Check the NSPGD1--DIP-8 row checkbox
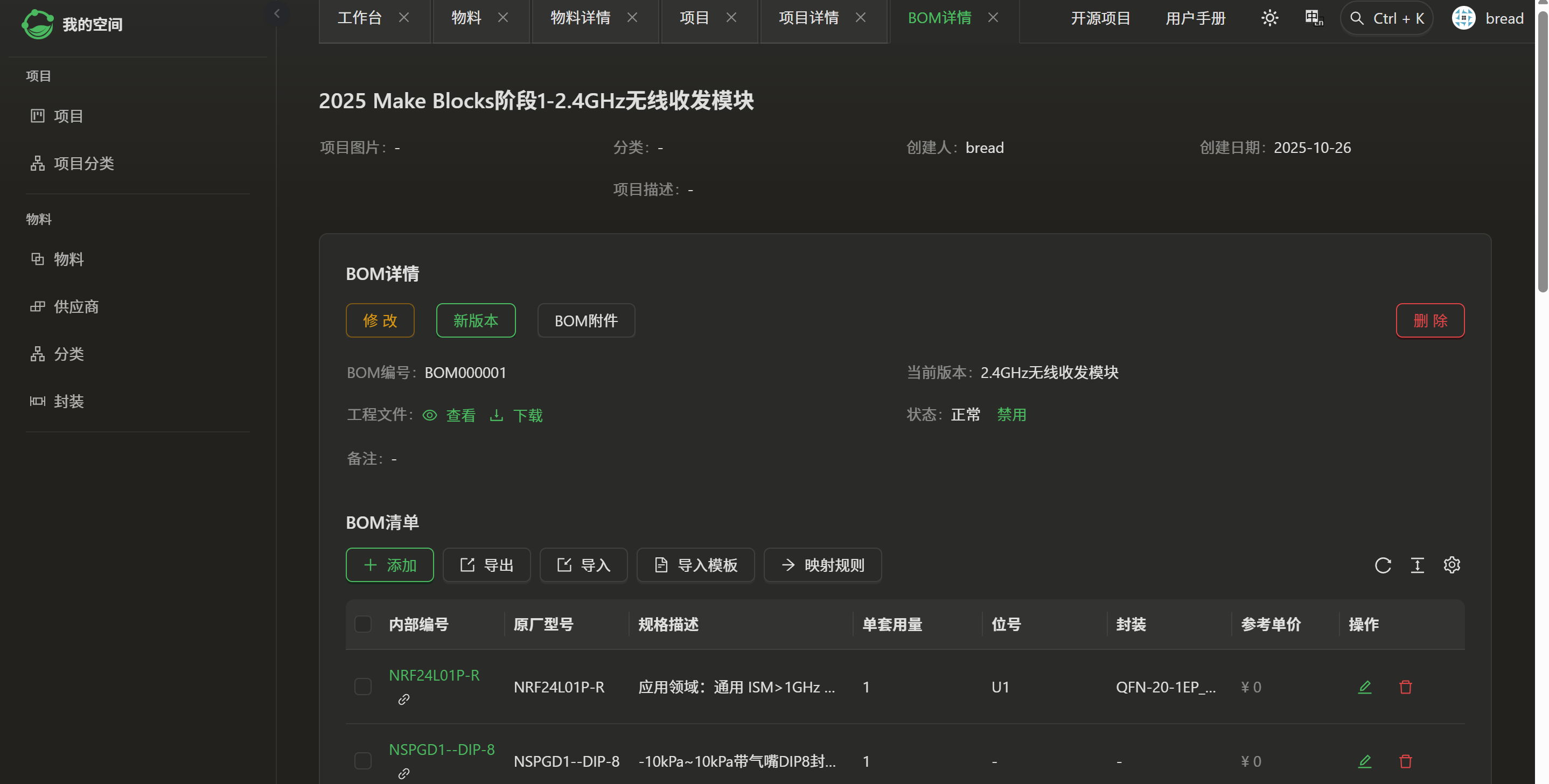Screen dimensions: 1549x784 [x=362, y=761]
